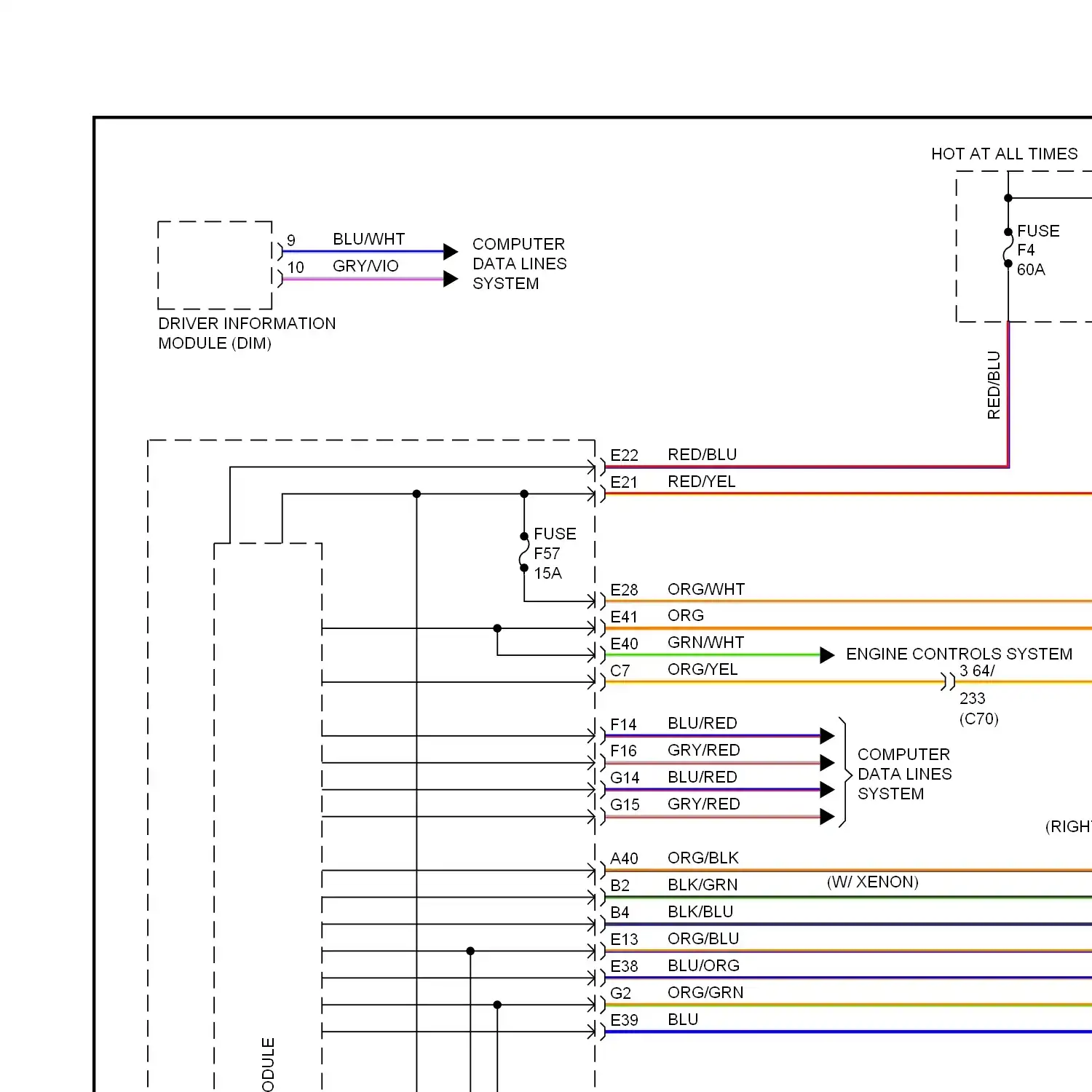The image size is (1092, 1092).
Task: Select pin label B4
Action: [x=620, y=912]
